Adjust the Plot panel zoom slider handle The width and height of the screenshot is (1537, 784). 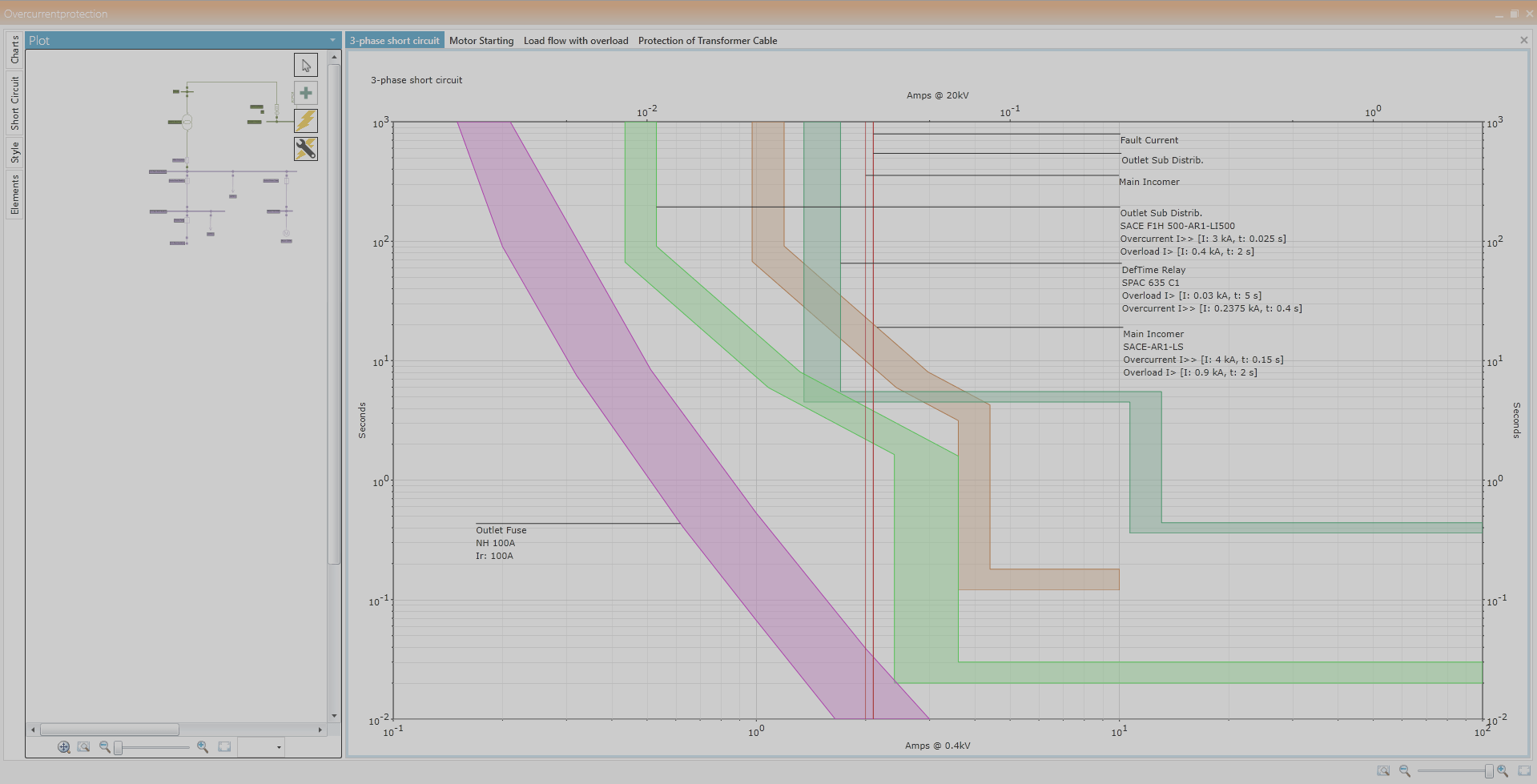pos(119,747)
